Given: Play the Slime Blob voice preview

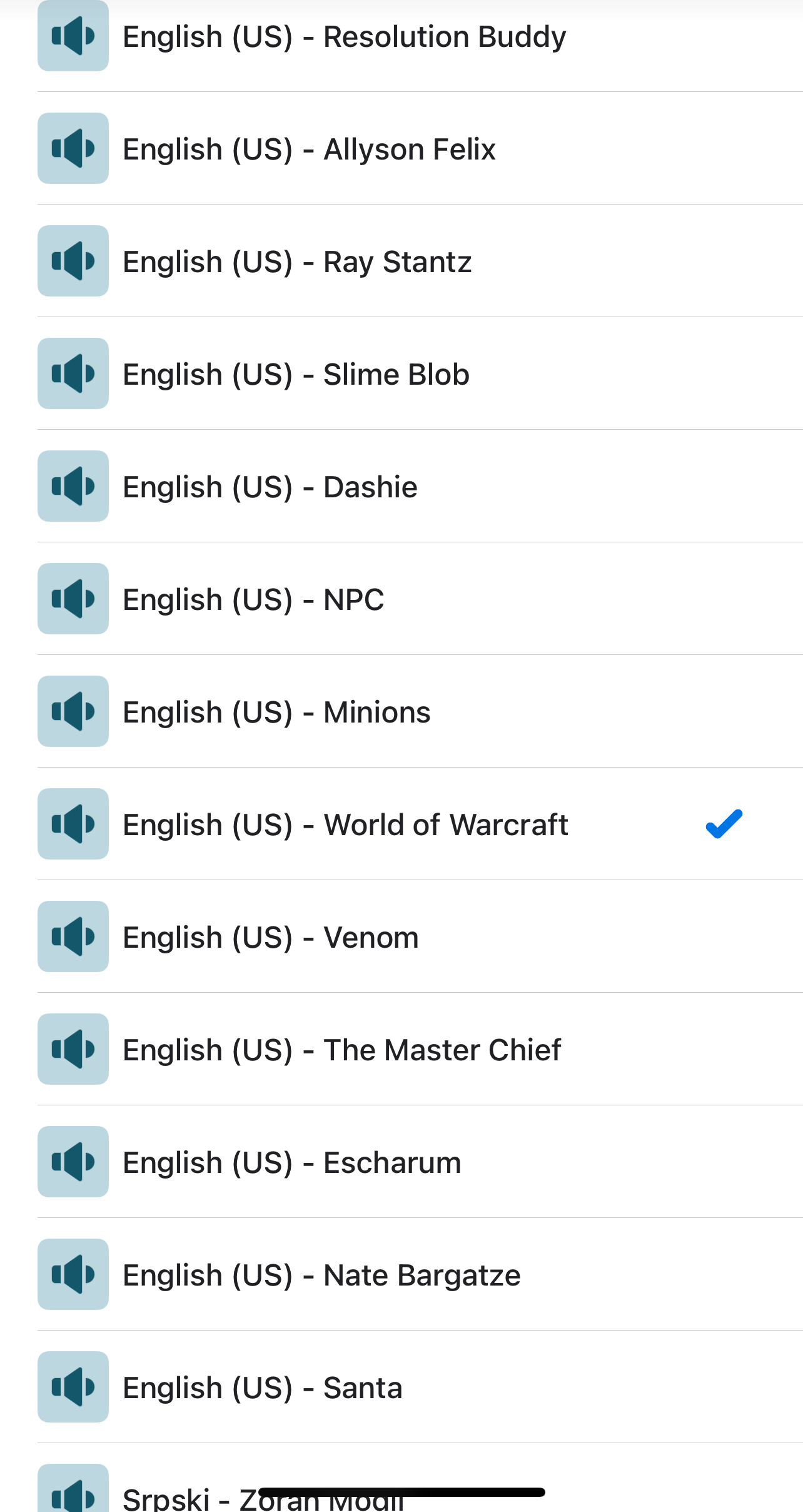Looking at the screenshot, I should [x=73, y=373].
